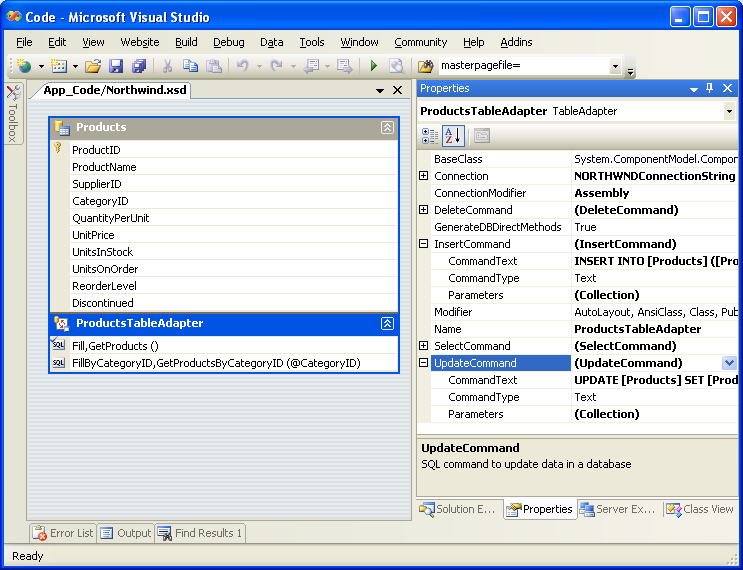Click the Categorized view icon in Properties
This screenshot has height=570, width=743.
click(430, 136)
